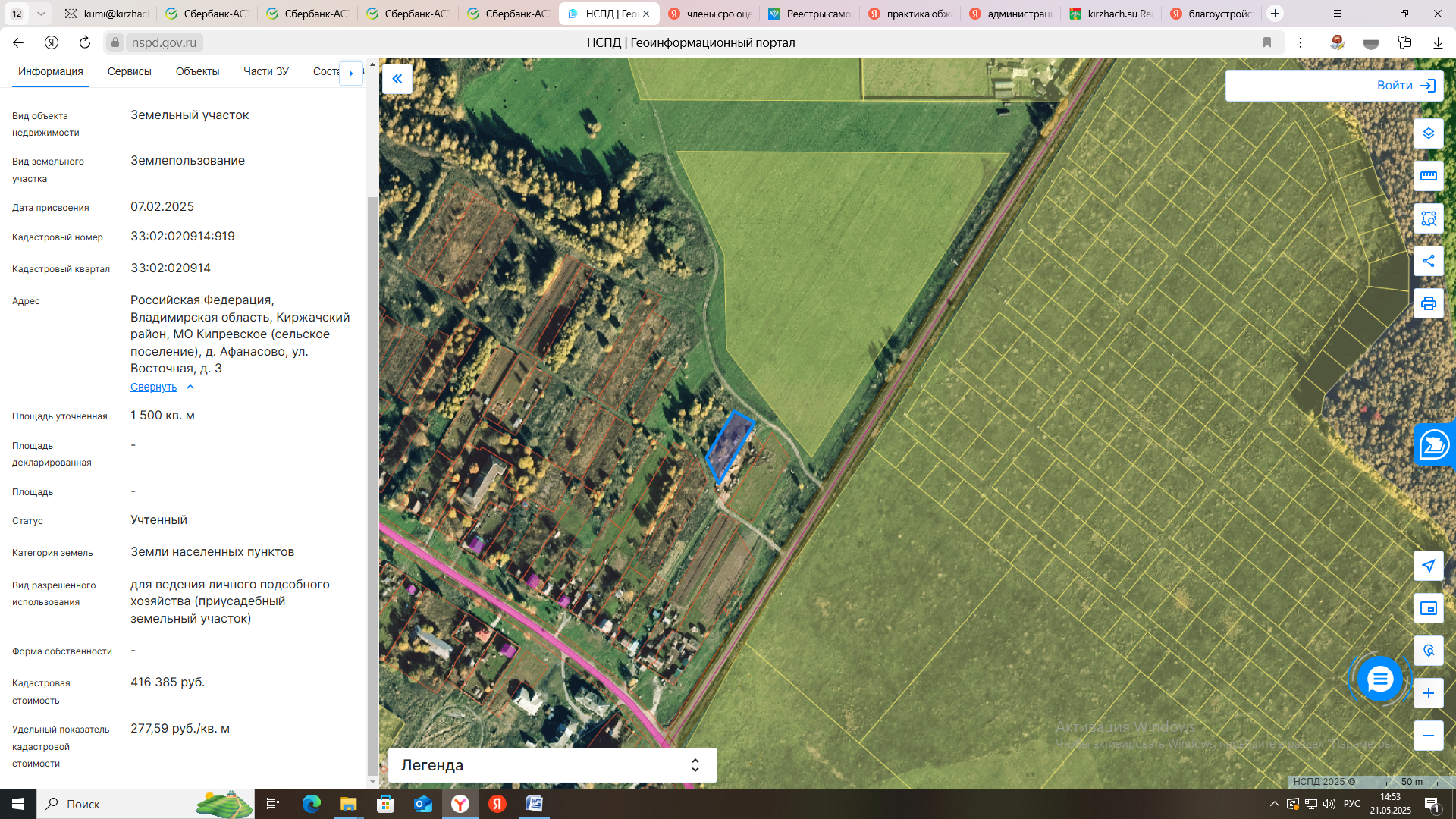Image resolution: width=1456 pixels, height=819 pixels.
Task: Print the map with the printer icon
Action: click(1428, 303)
